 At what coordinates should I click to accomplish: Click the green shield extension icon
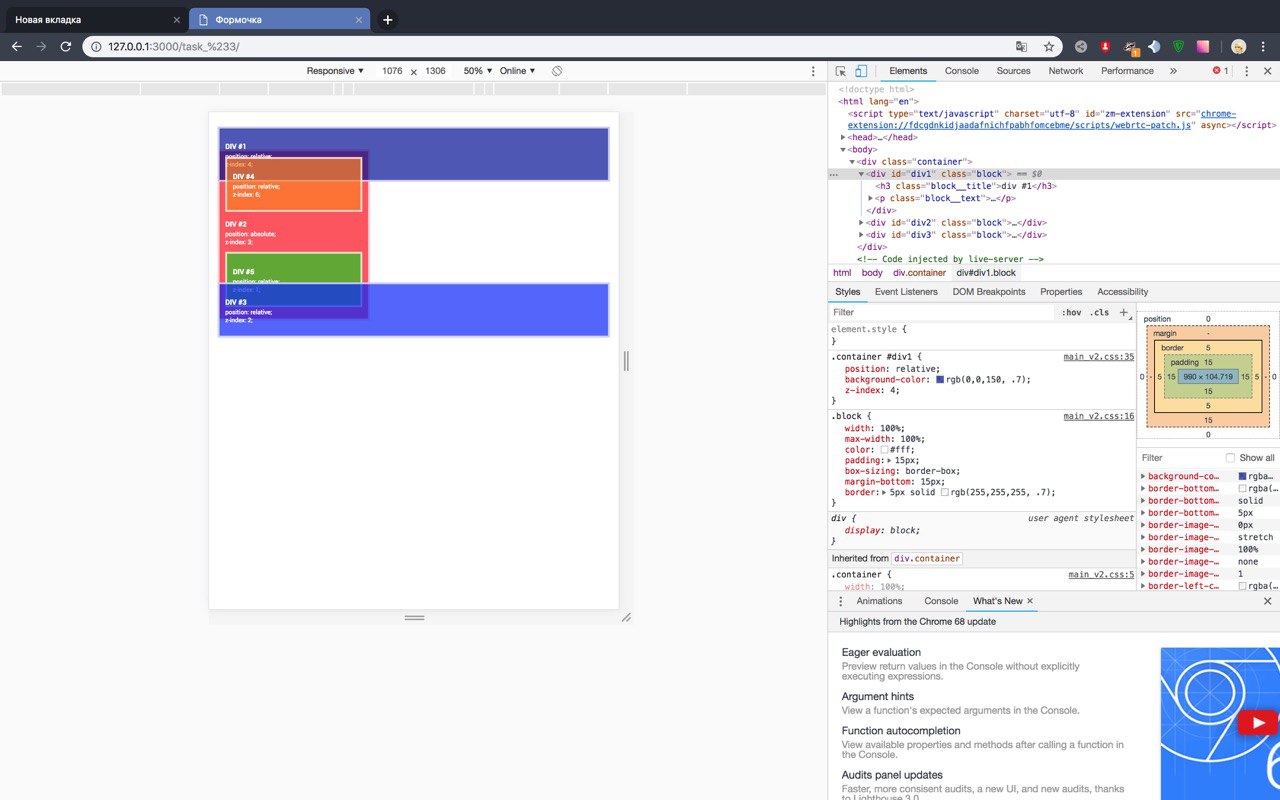tap(1178, 46)
